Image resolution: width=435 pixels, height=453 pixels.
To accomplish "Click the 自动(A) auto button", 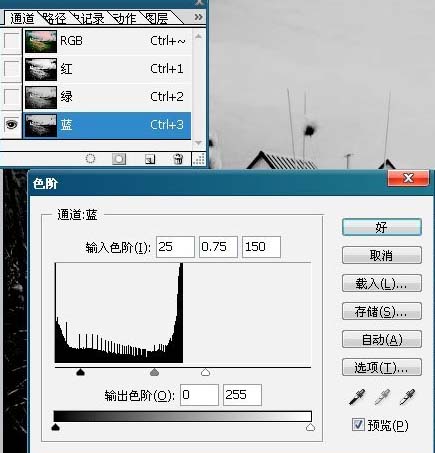I will point(382,340).
